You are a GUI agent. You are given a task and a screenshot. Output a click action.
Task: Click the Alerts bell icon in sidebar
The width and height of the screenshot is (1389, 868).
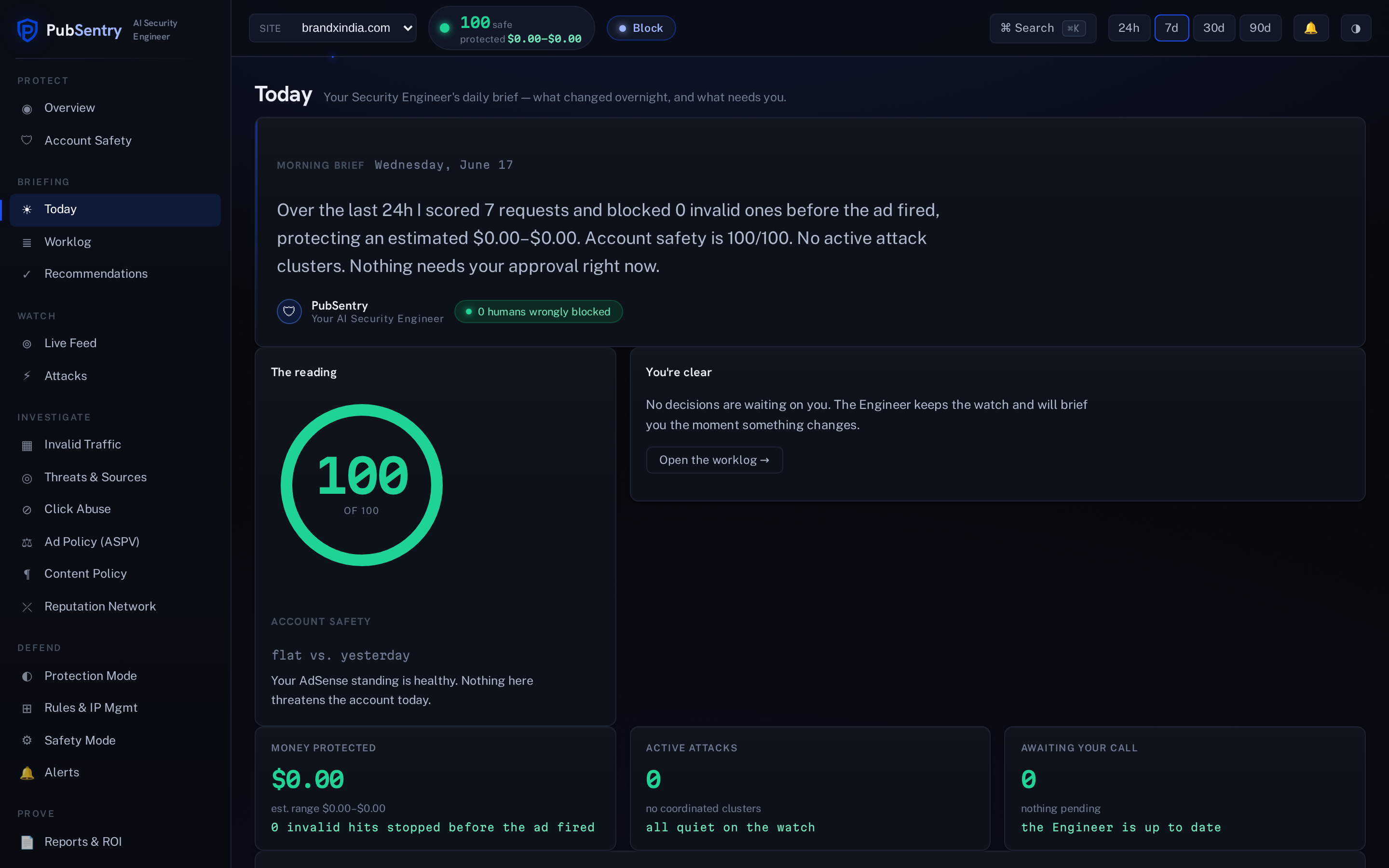27,773
